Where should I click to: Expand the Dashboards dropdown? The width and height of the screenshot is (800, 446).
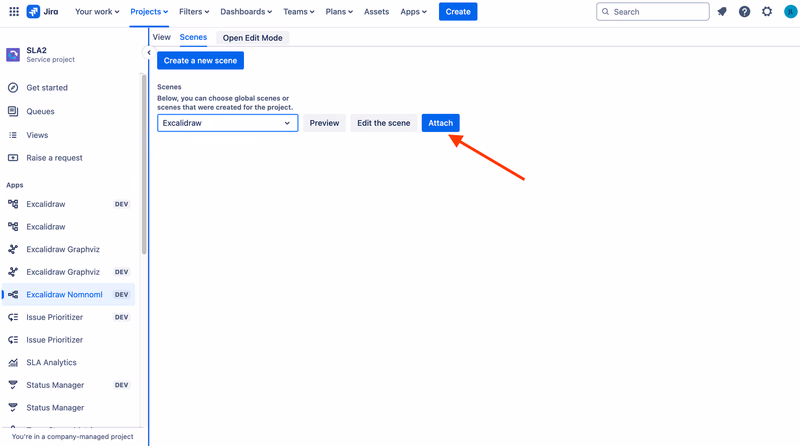pyautogui.click(x=246, y=11)
